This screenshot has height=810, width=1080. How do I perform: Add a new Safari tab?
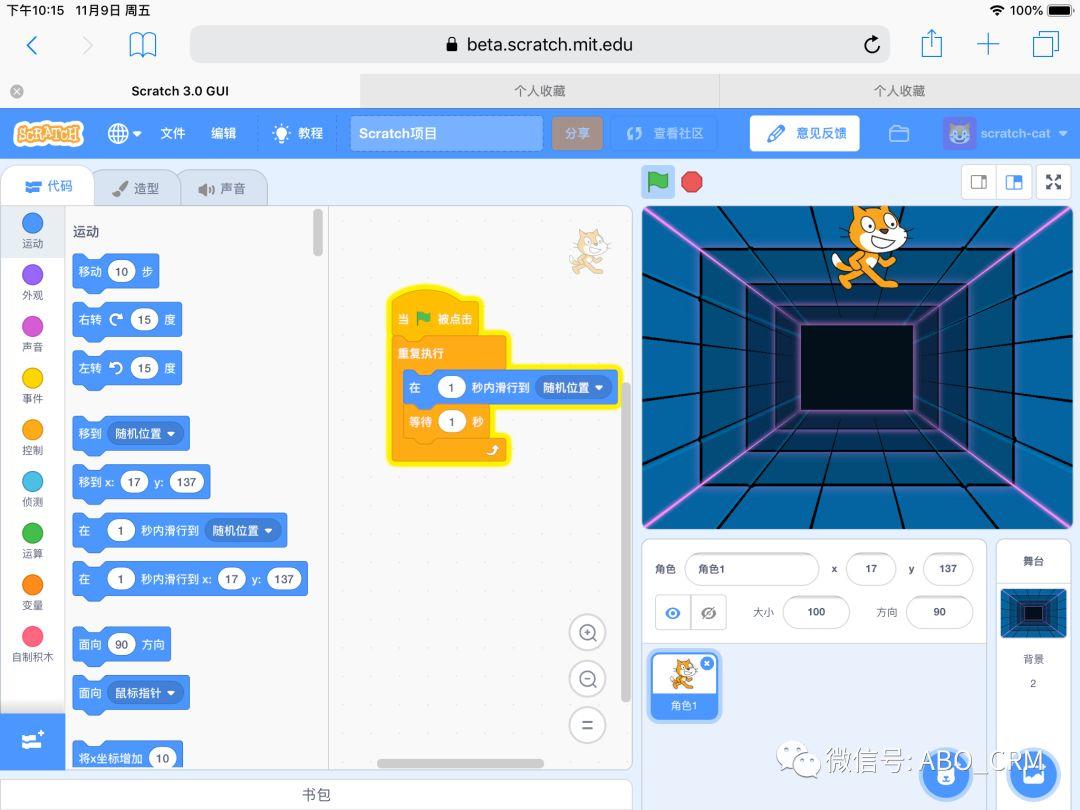coord(988,44)
